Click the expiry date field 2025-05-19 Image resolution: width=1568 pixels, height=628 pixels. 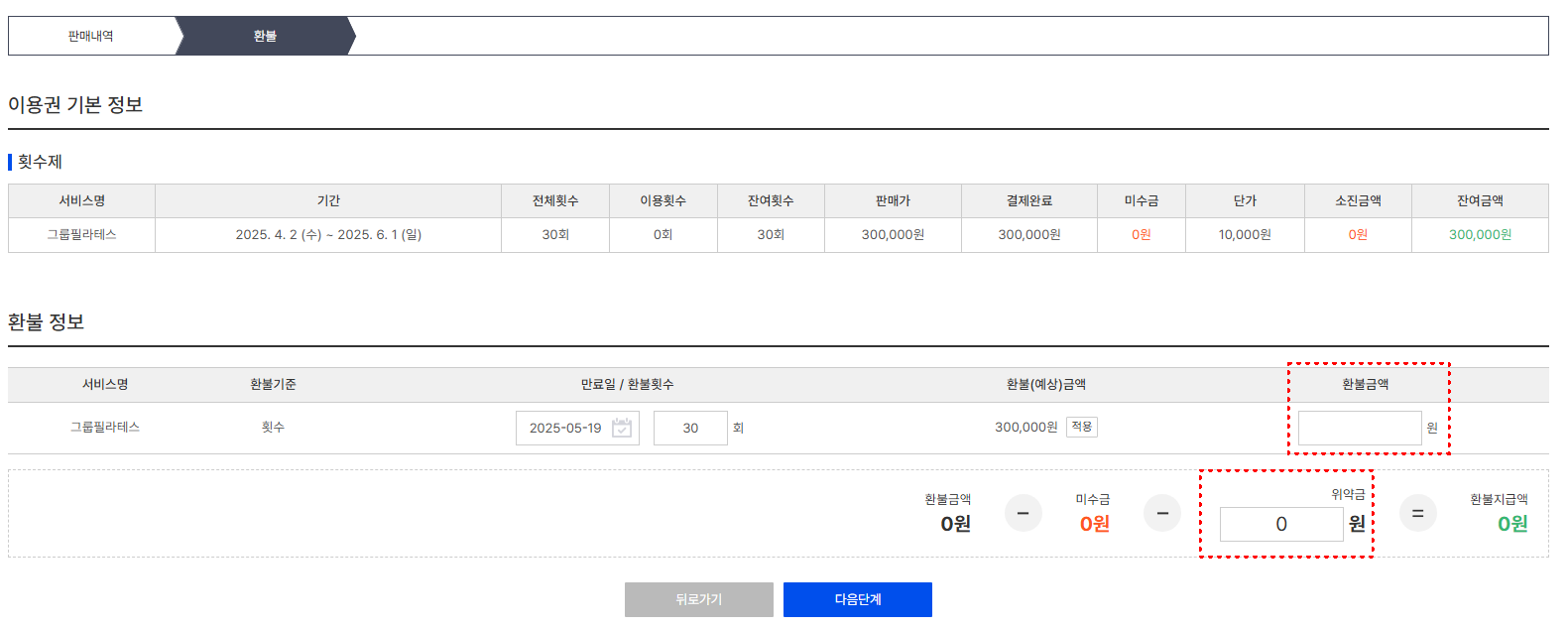[577, 428]
